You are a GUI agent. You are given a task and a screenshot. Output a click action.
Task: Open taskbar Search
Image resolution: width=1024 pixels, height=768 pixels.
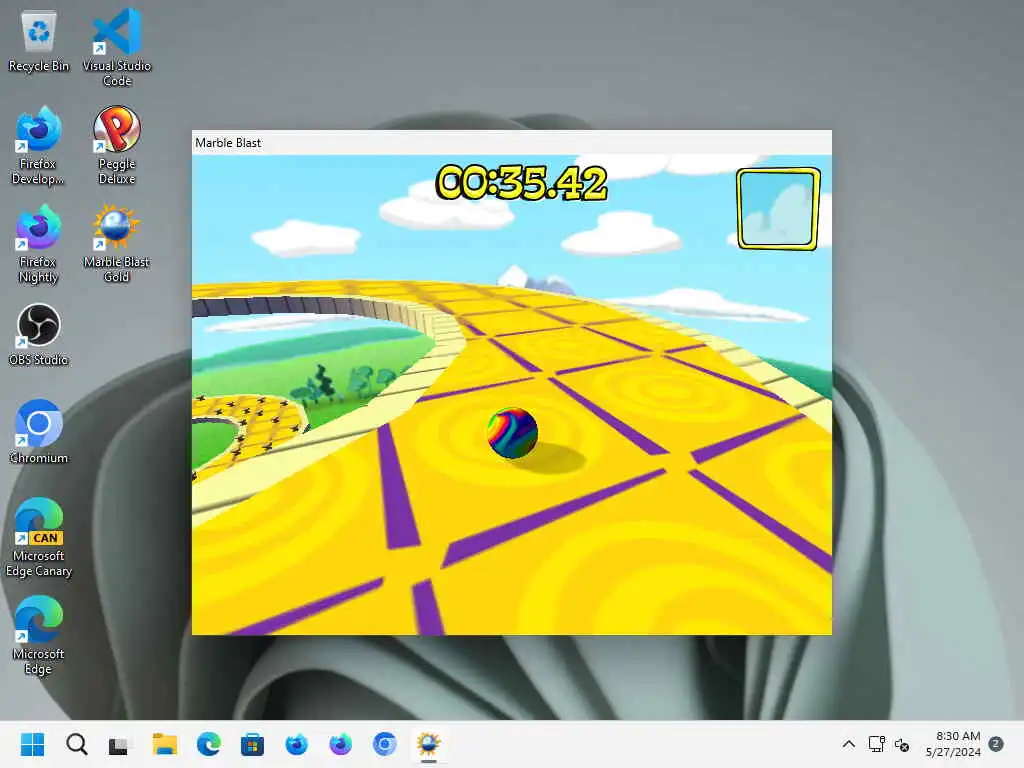(76, 744)
